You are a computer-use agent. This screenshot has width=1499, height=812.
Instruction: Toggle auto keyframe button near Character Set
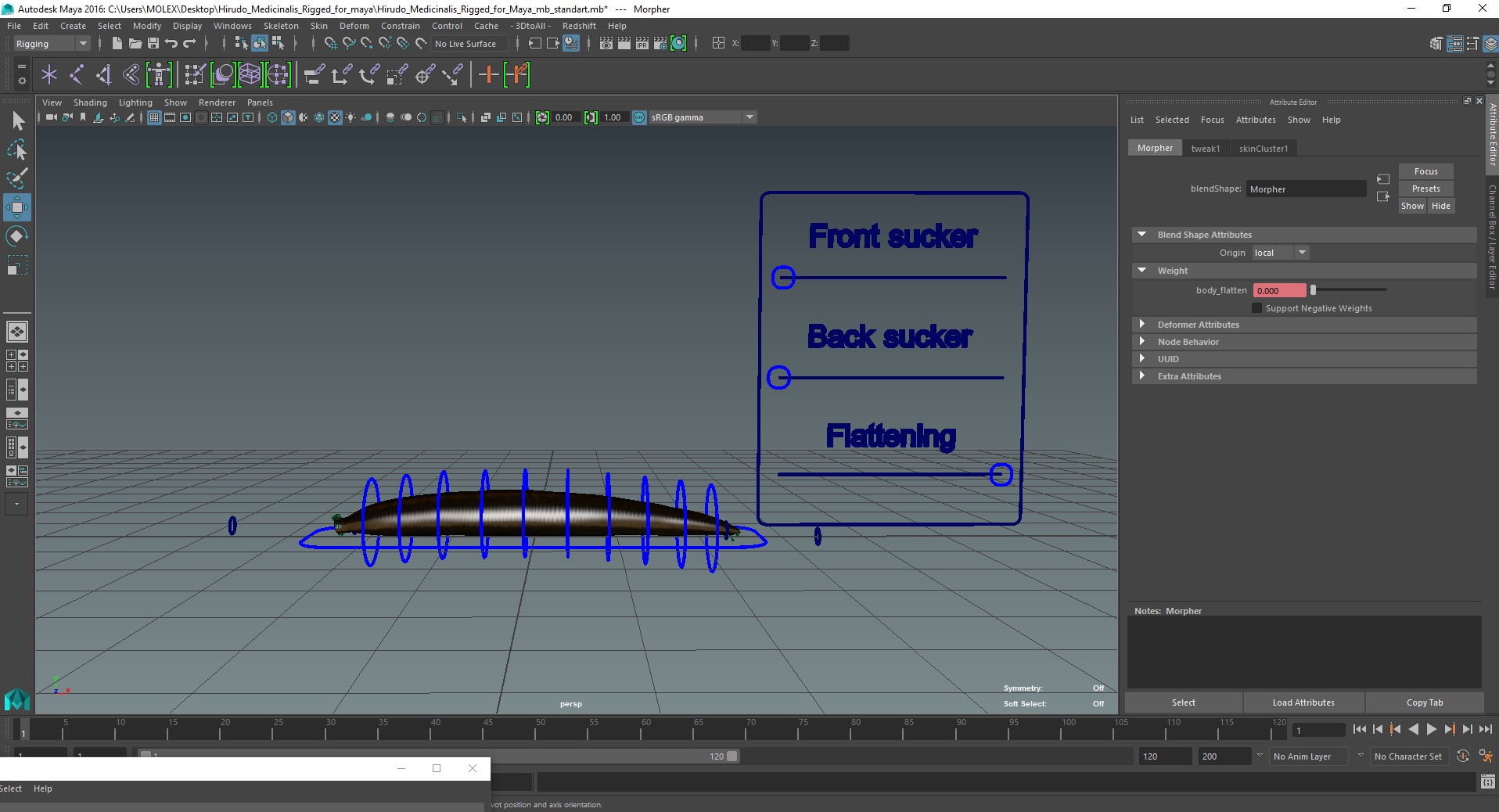[1462, 756]
